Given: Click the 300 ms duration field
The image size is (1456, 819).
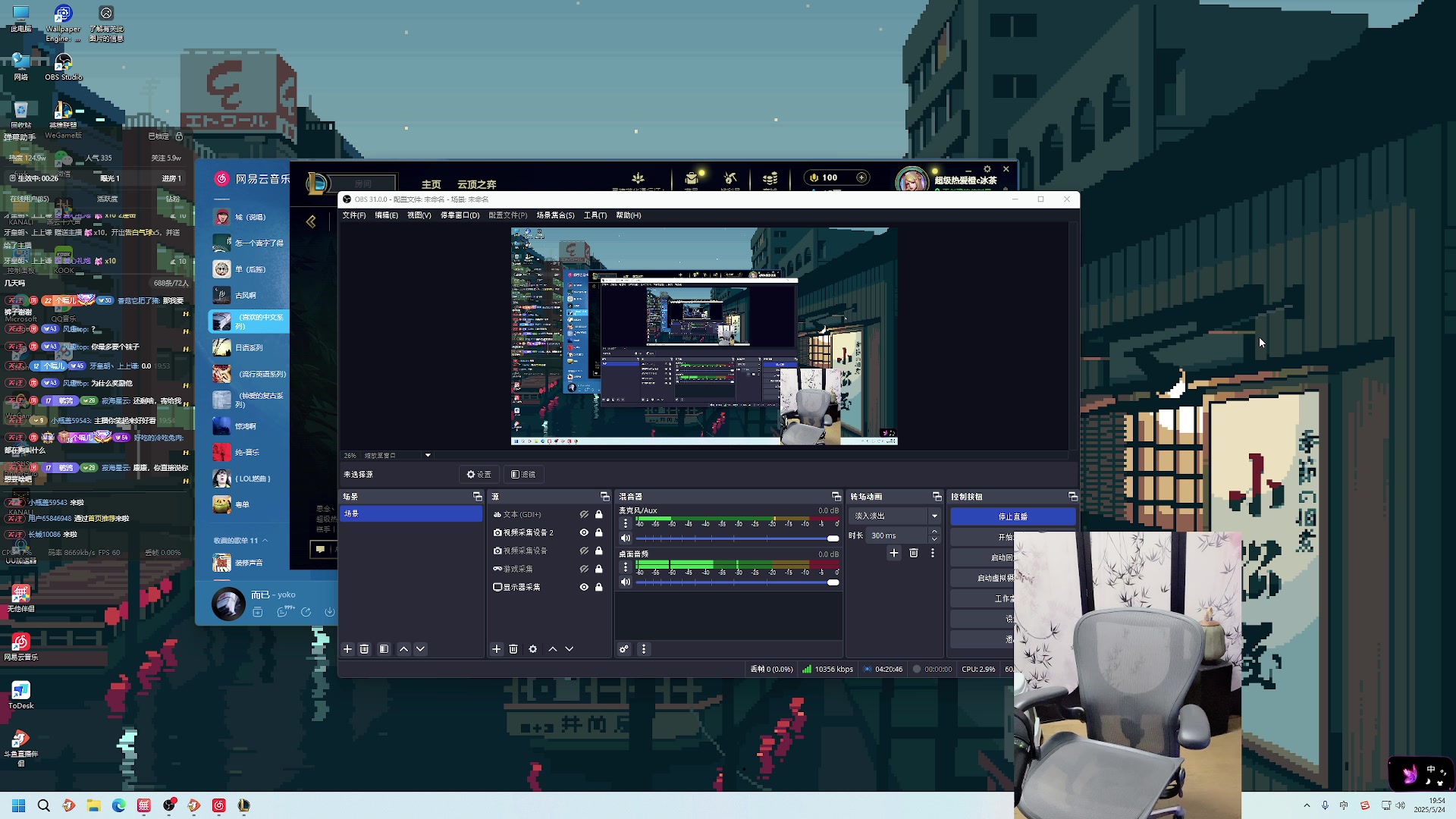Looking at the screenshot, I should [897, 535].
